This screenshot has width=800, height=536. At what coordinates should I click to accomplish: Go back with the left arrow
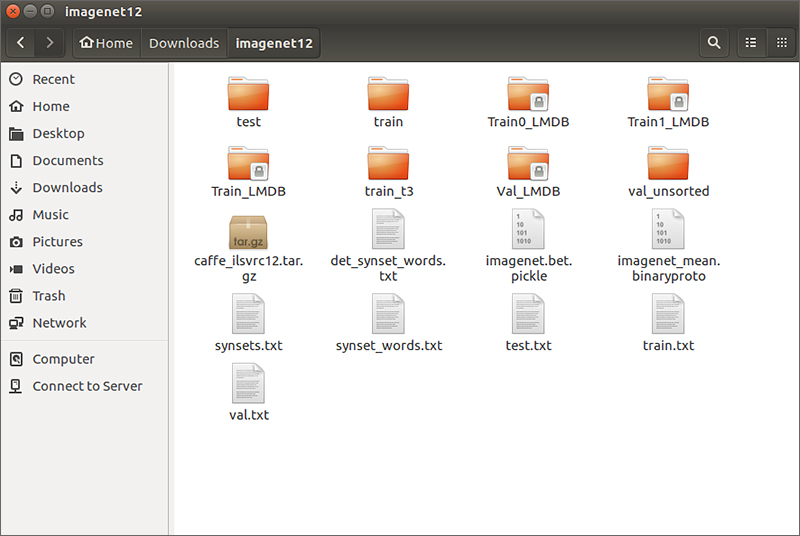[20, 43]
